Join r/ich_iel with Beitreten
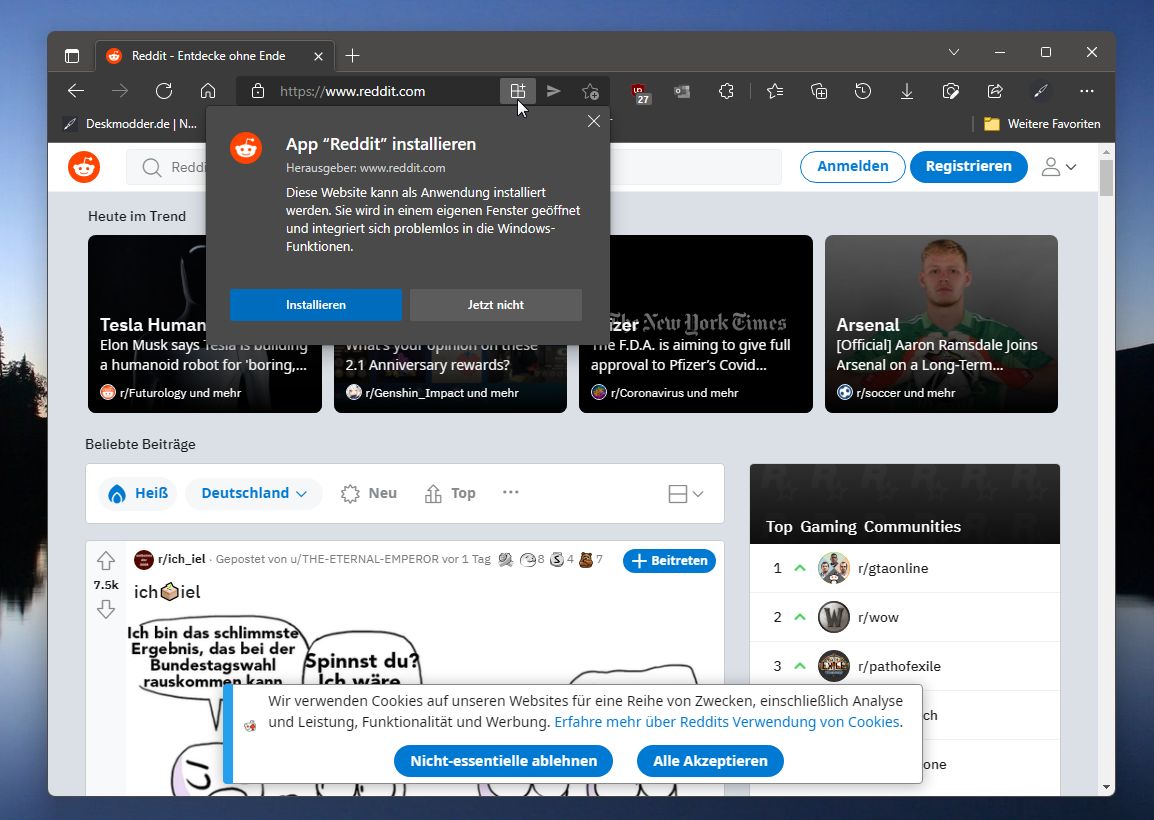 pos(669,561)
